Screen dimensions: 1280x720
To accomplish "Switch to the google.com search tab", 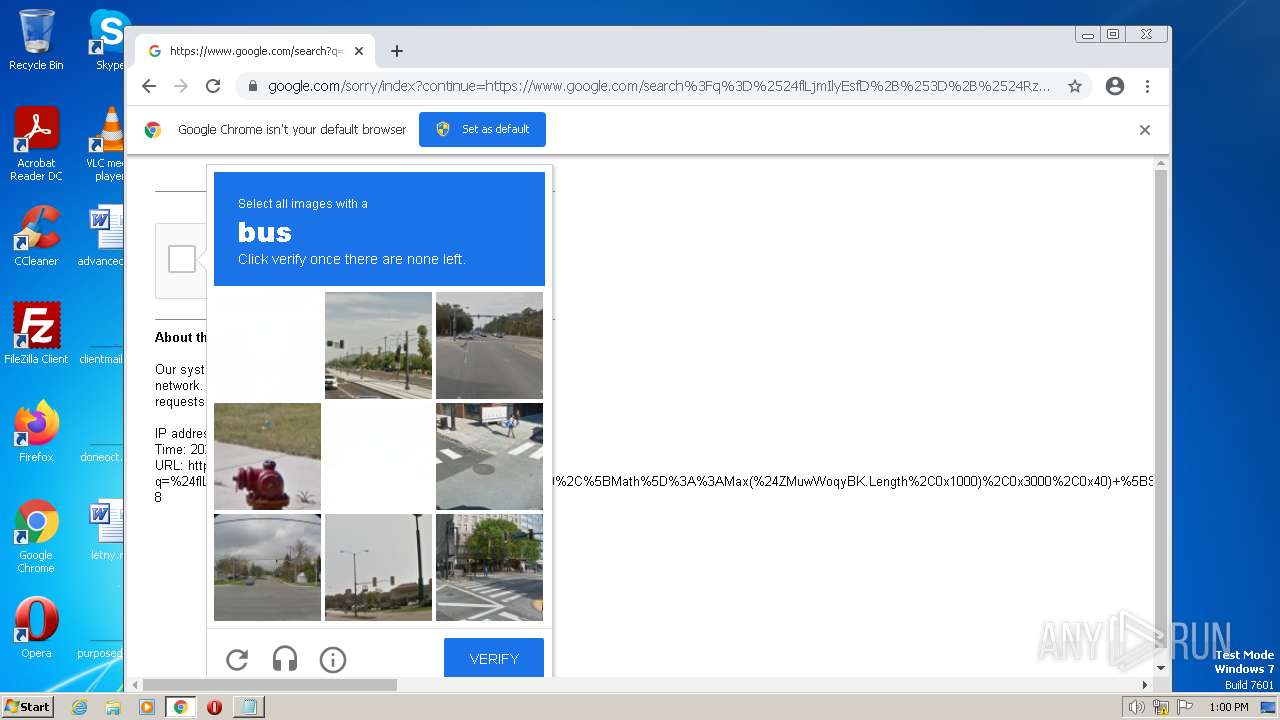I will click(x=255, y=51).
